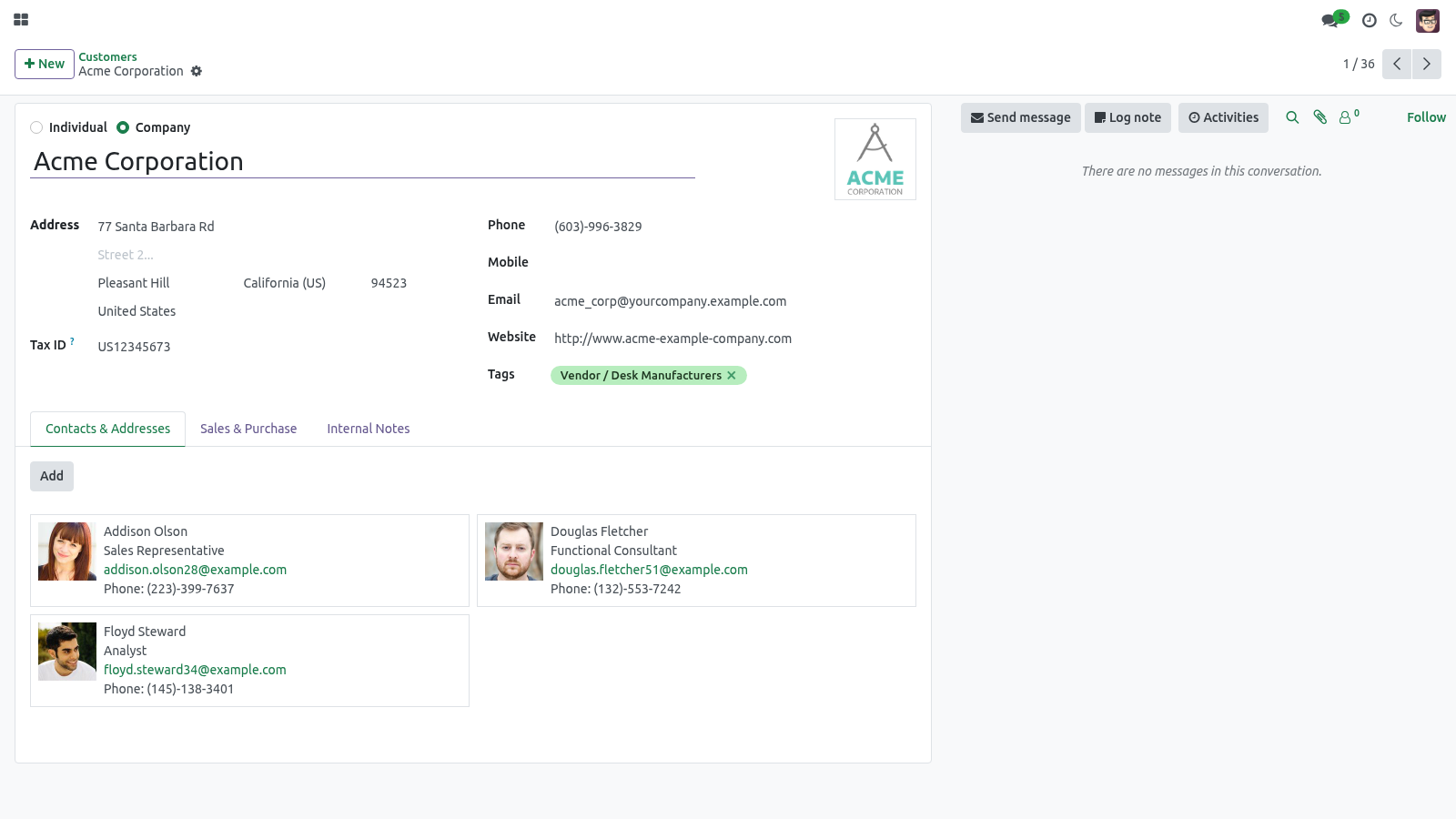This screenshot has height=819, width=1456.
Task: Switch to Internal Notes tab
Action: click(369, 429)
